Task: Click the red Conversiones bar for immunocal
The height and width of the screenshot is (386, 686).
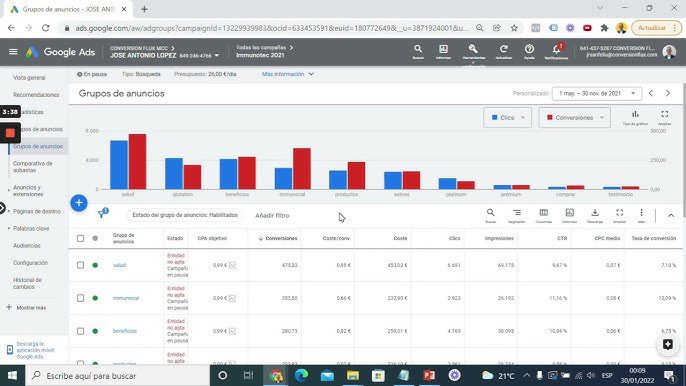Action: [x=302, y=169]
